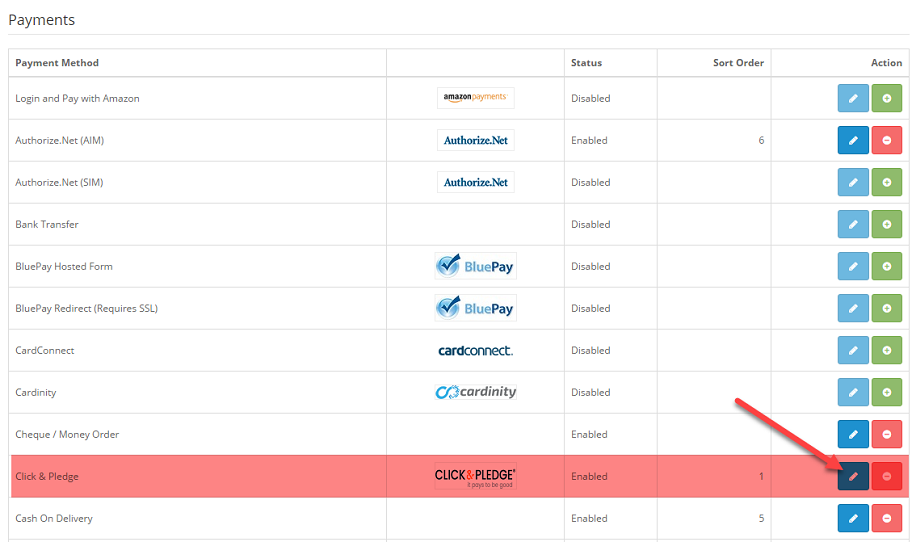
Task: Click Disabled status of CardConnect
Action: (590, 350)
